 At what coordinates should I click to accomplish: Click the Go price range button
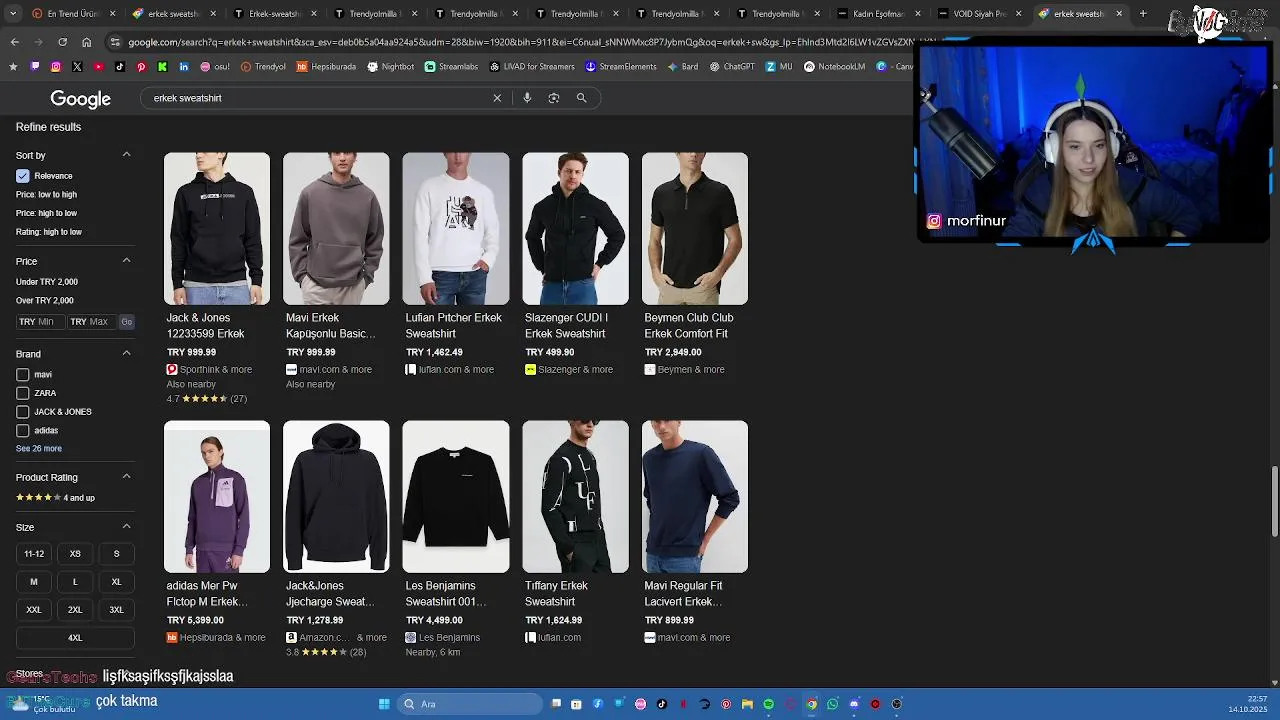[x=126, y=322]
